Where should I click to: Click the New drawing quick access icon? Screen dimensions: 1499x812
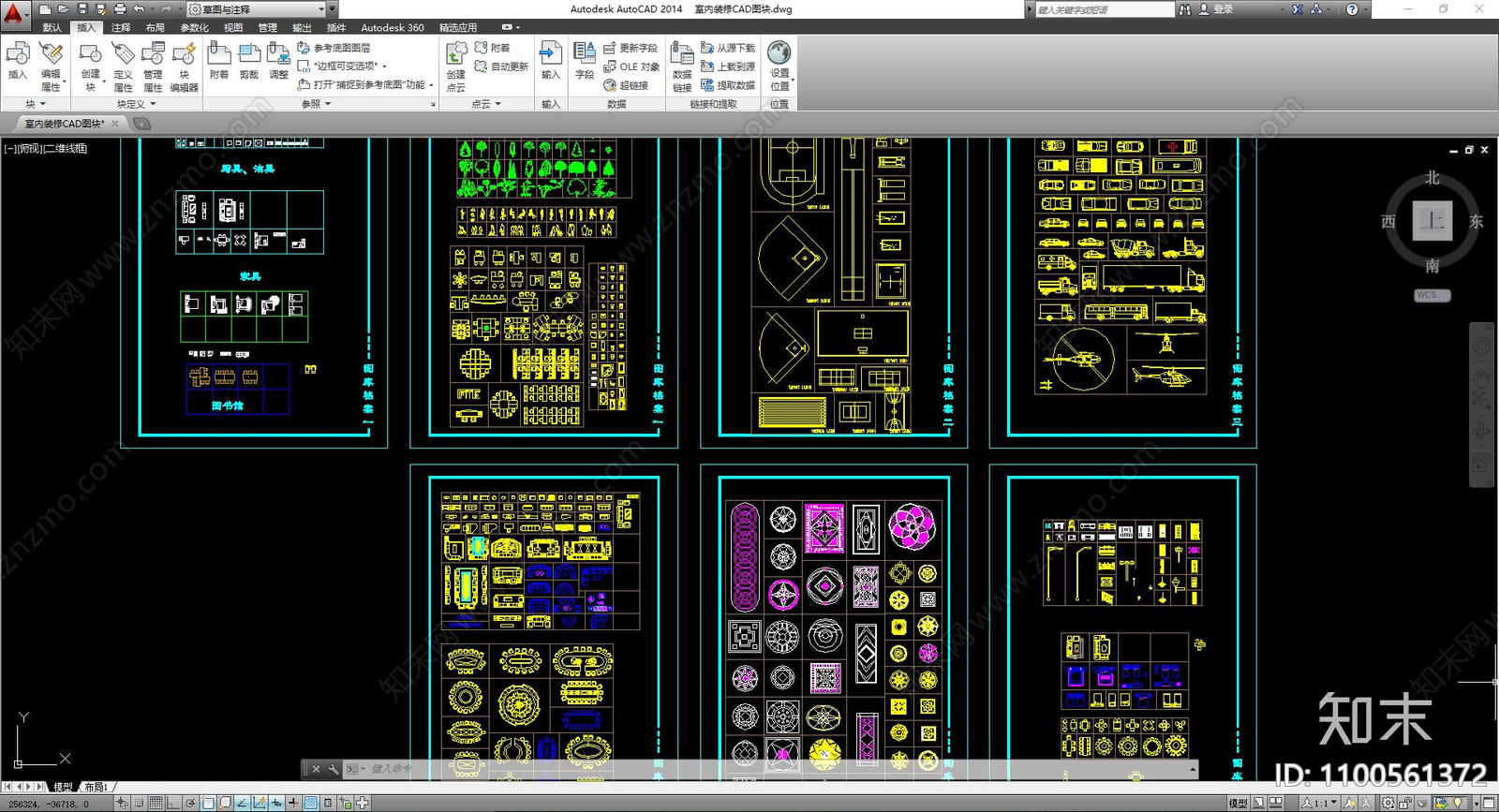click(x=45, y=9)
